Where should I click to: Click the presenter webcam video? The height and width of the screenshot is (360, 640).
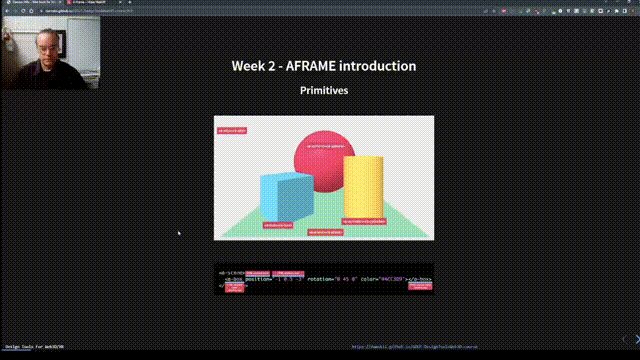[51, 52]
